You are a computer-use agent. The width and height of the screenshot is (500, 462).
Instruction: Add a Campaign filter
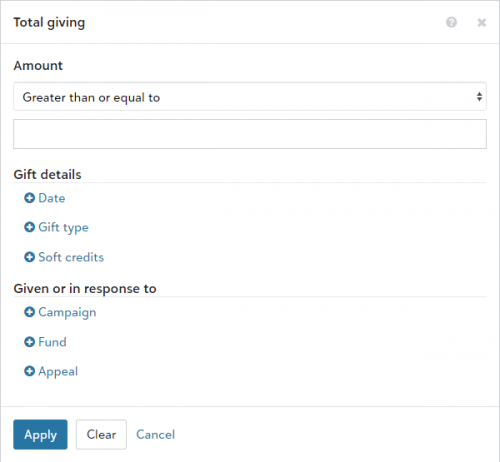(x=67, y=313)
